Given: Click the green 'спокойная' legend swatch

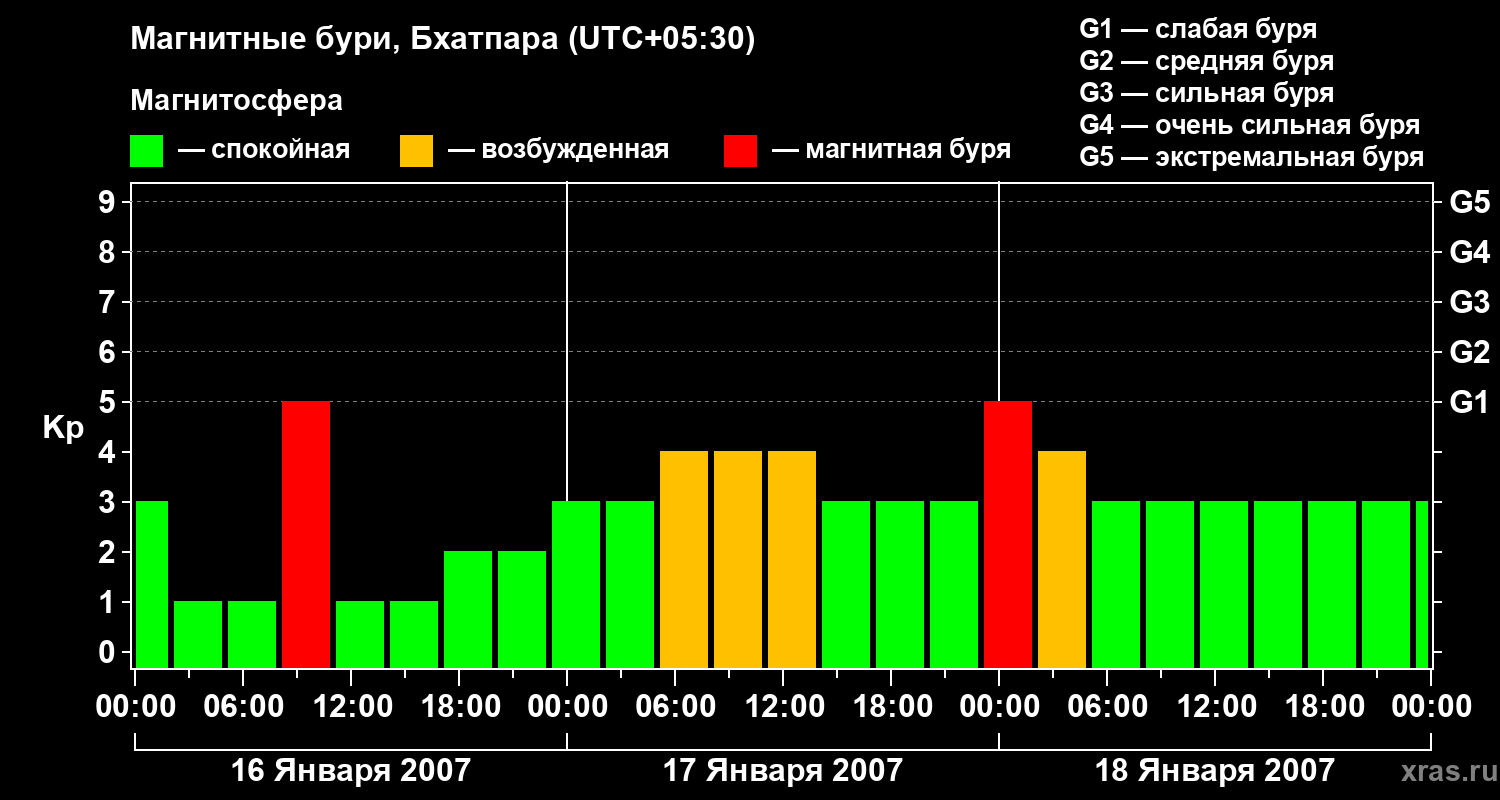Looking at the screenshot, I should [x=146, y=151].
